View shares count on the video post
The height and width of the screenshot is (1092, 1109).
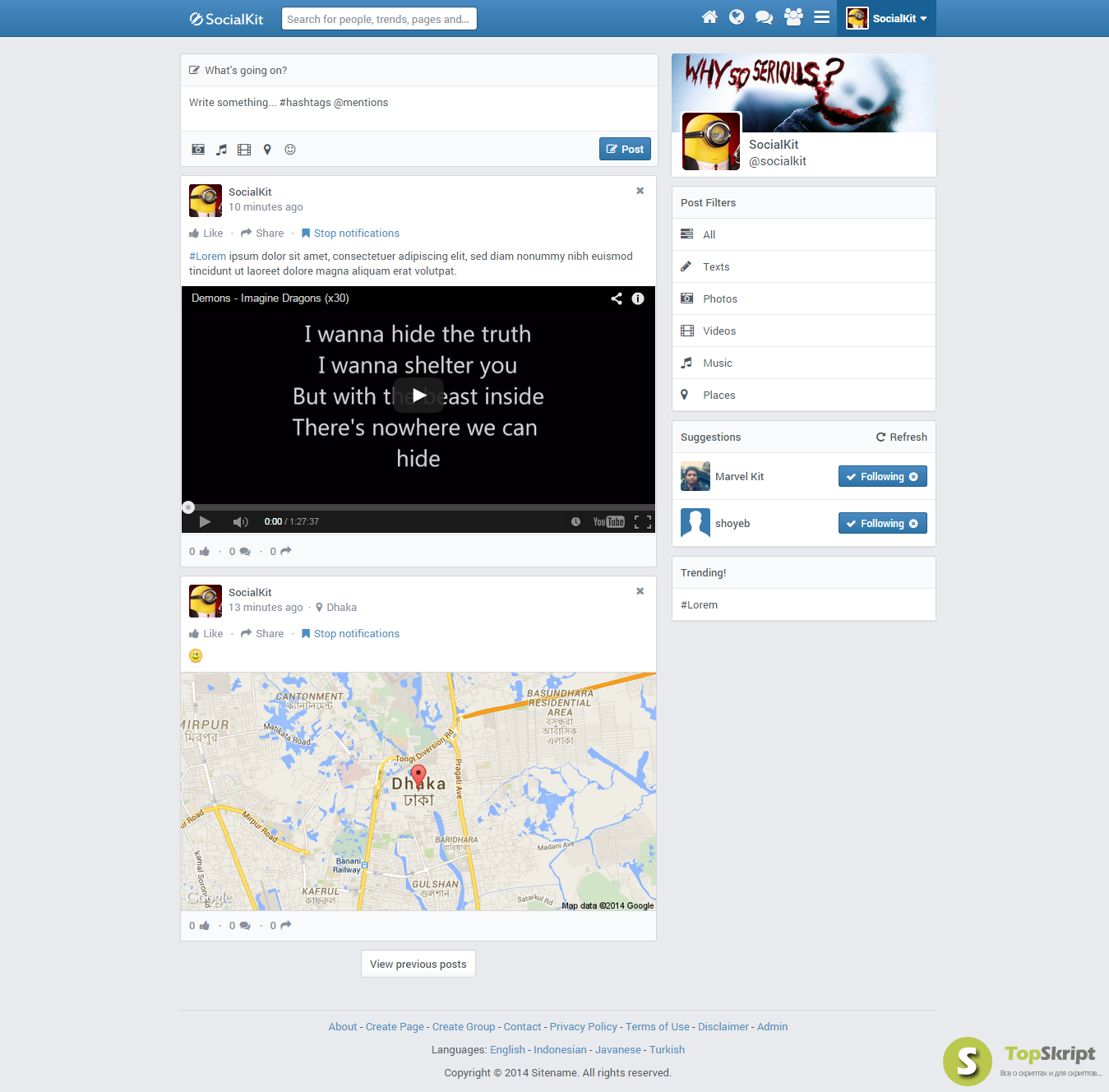point(281,552)
